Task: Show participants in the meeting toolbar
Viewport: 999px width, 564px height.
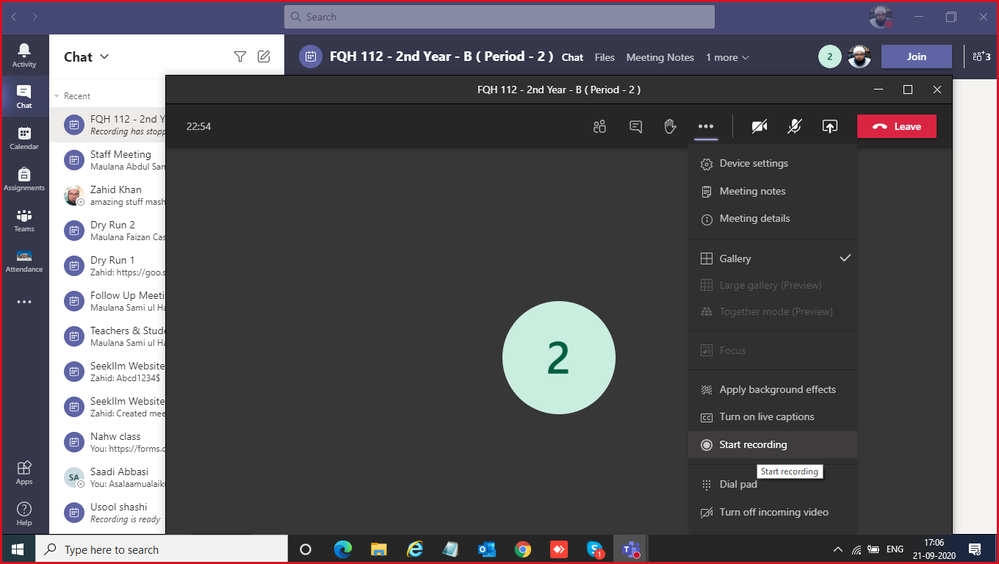Action: (600, 126)
